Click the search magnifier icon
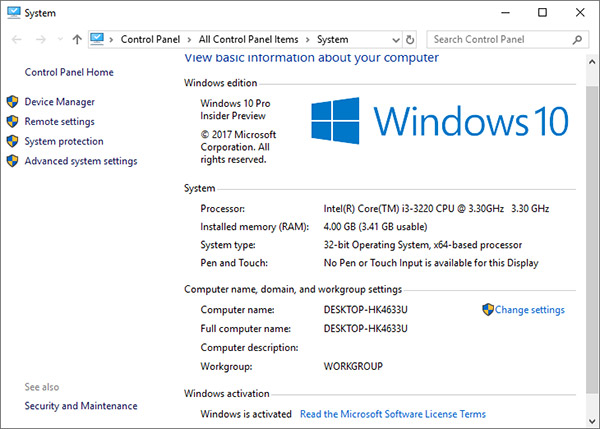This screenshot has height=429, width=600. pos(577,39)
